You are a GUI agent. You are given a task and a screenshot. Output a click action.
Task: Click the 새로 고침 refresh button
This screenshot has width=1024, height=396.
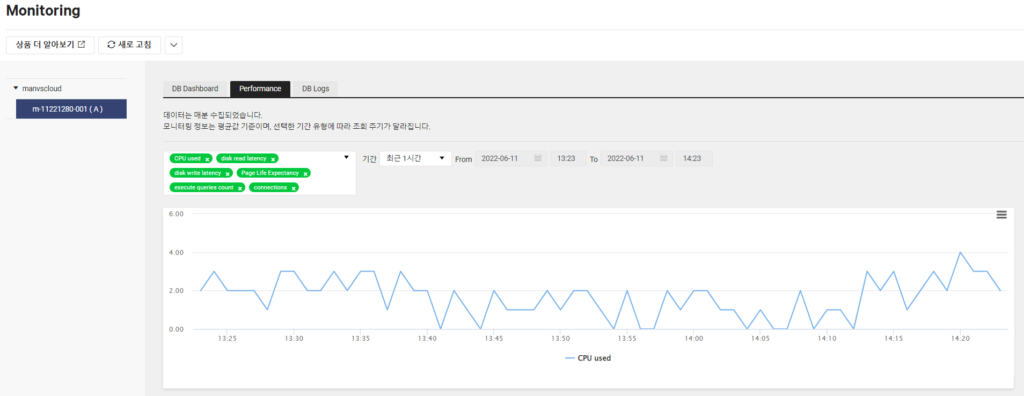point(129,45)
